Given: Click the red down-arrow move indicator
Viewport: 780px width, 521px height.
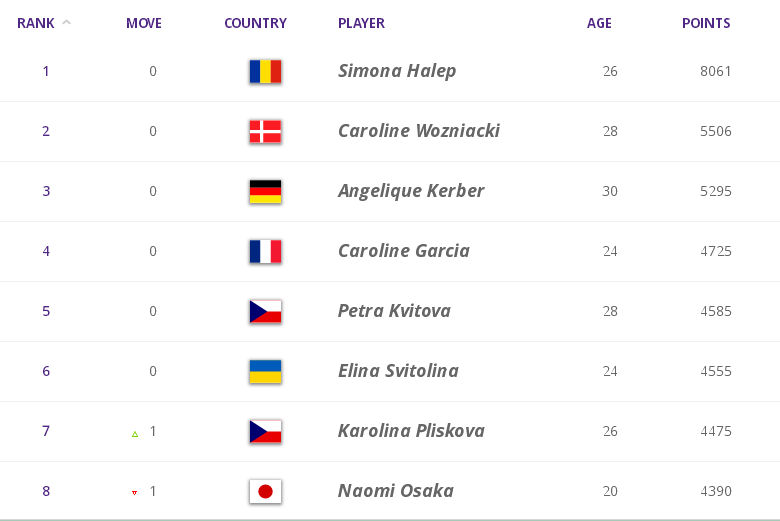Looking at the screenshot, I should 134,493.
